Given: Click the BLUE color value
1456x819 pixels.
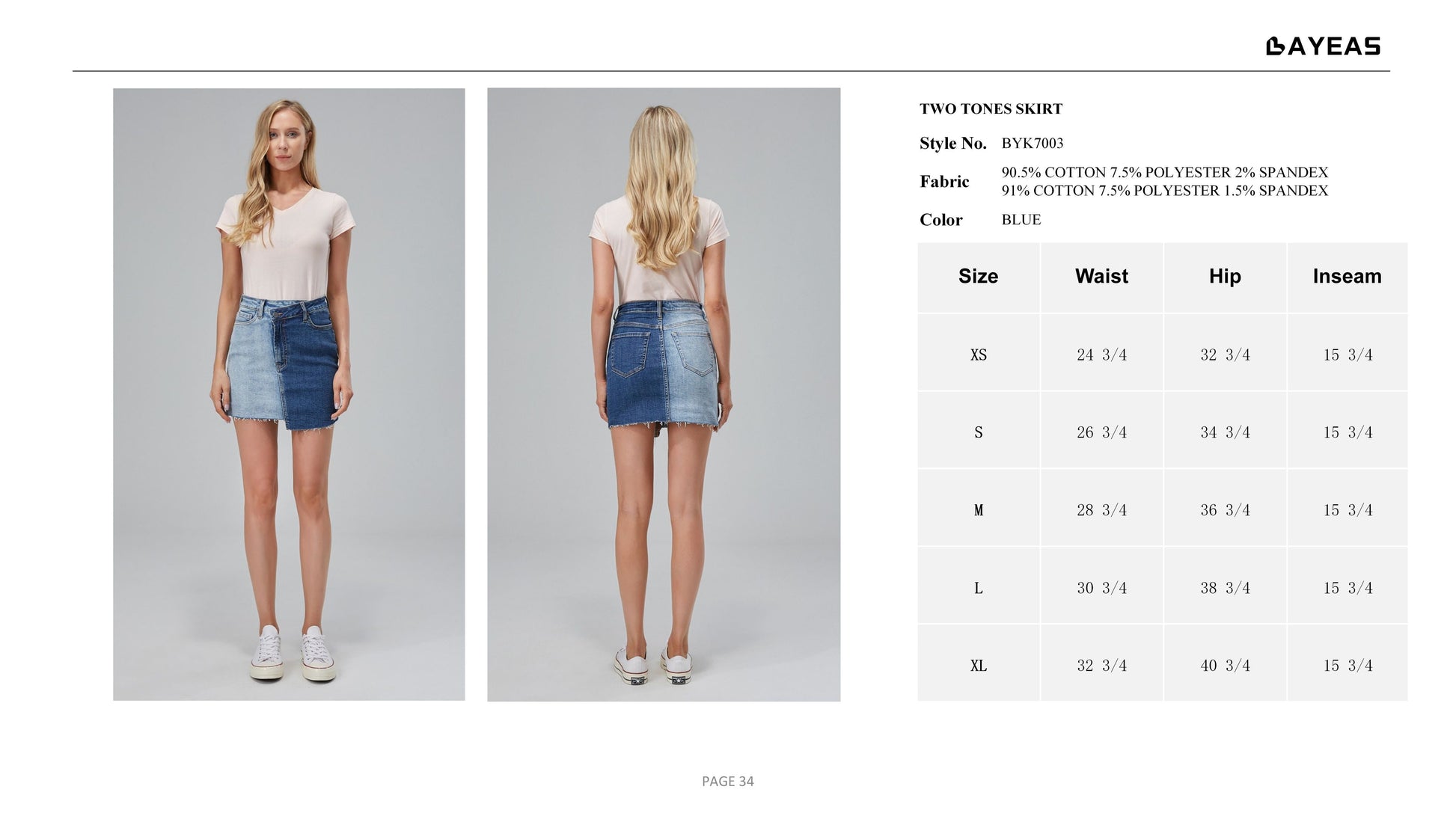Looking at the screenshot, I should click(x=1021, y=220).
